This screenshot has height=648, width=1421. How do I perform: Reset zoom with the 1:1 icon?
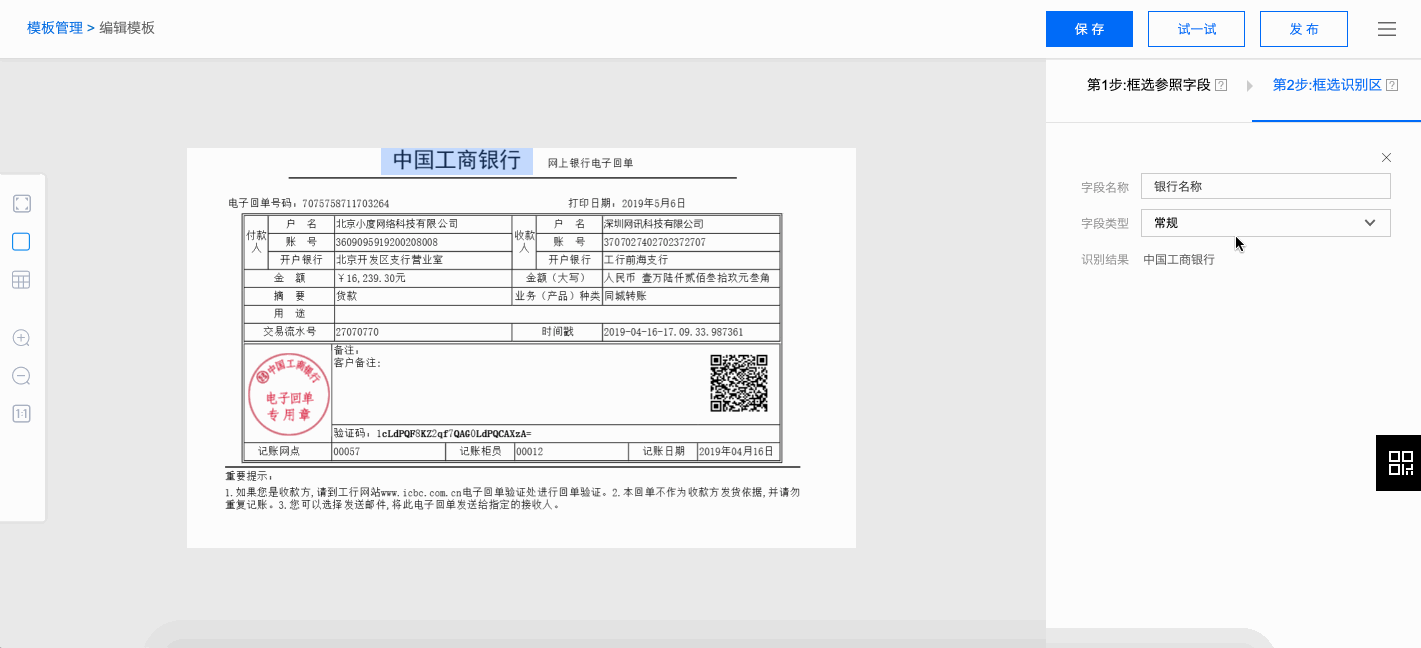point(21,413)
